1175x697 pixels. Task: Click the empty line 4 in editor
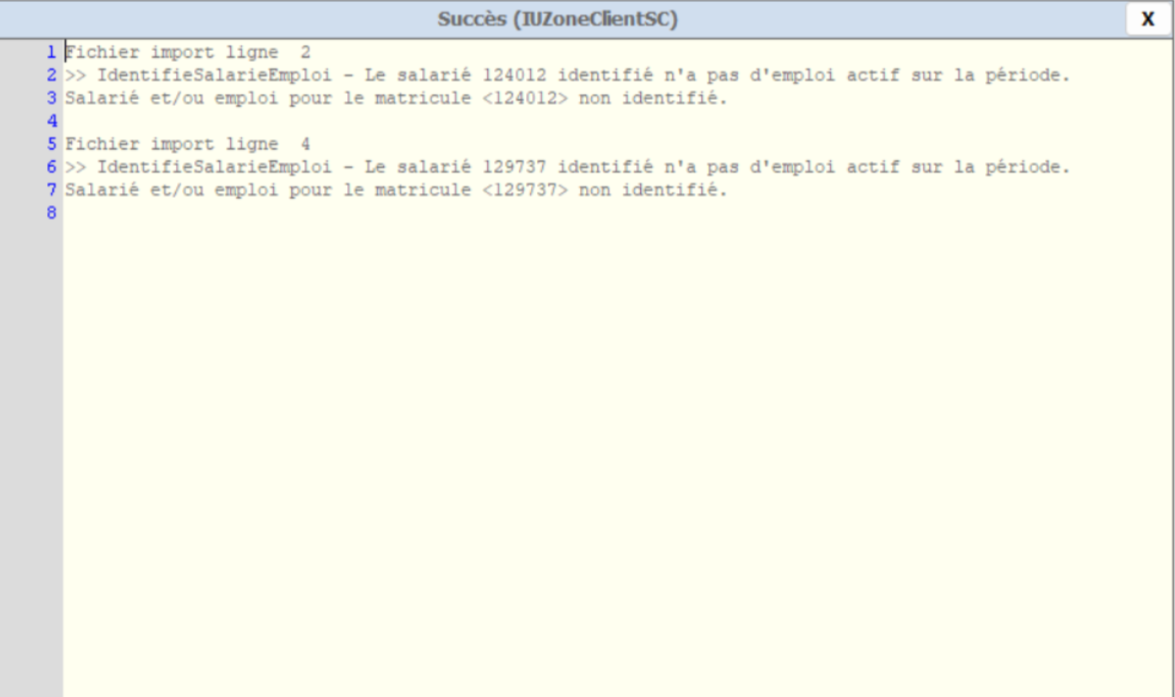[618, 121]
